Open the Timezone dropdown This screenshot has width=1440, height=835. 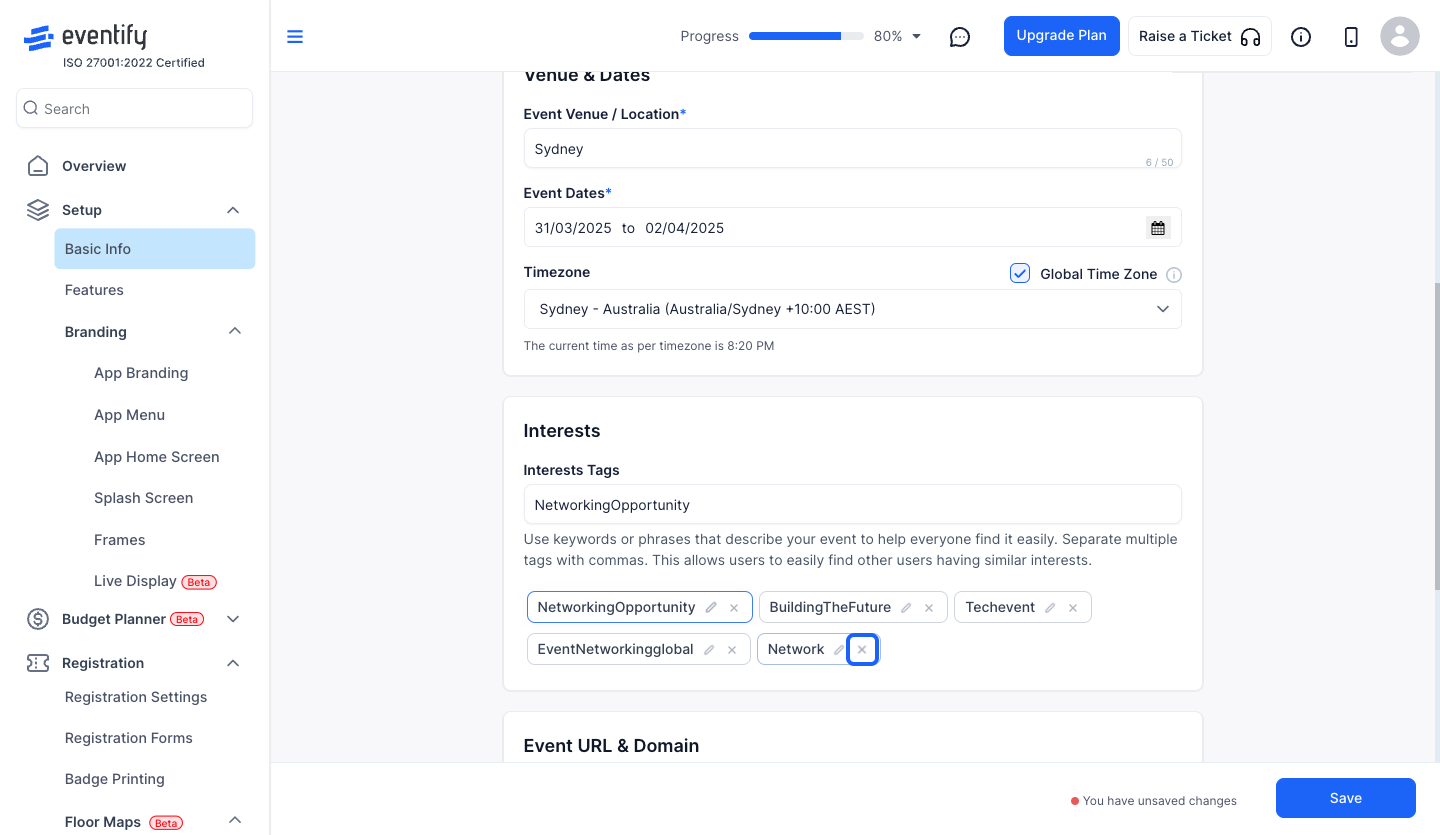pos(853,309)
